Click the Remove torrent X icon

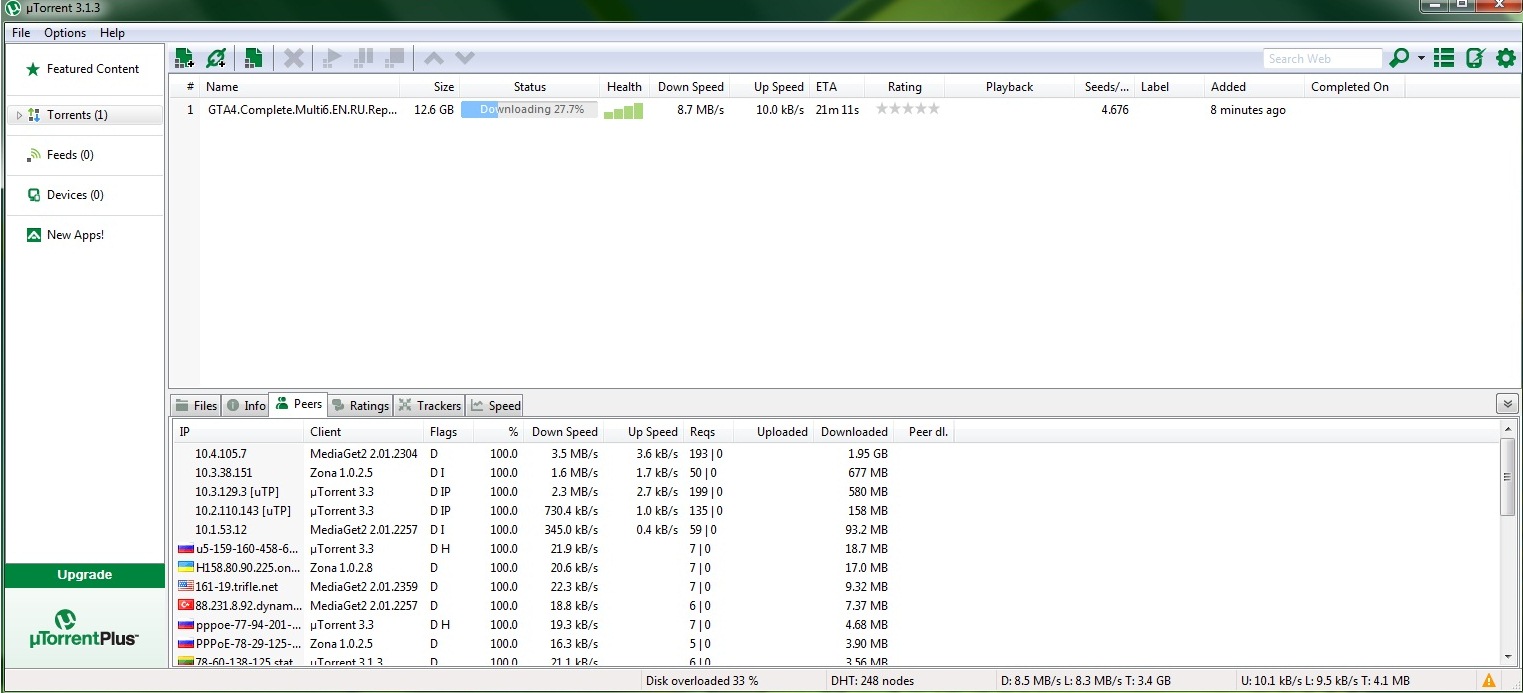[x=293, y=58]
